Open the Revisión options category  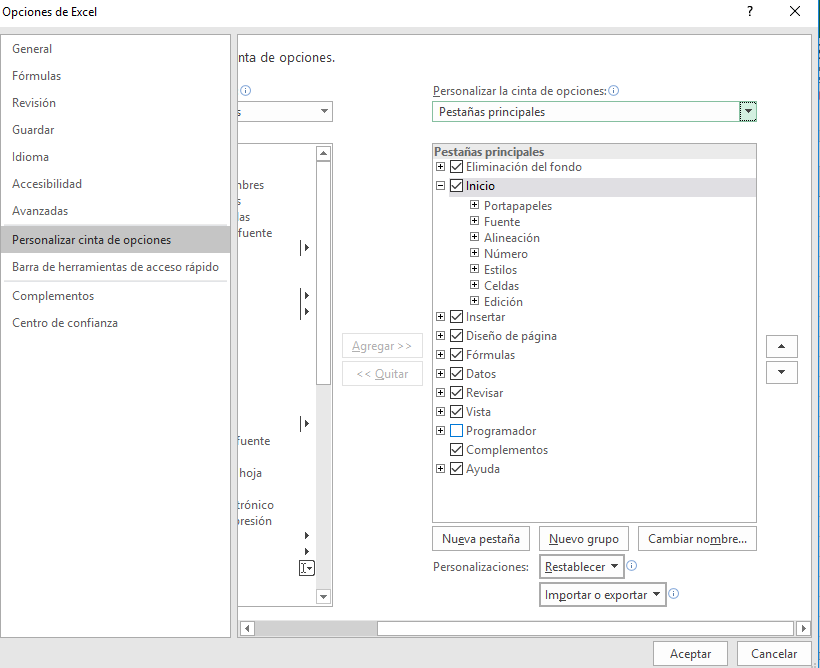click(34, 103)
